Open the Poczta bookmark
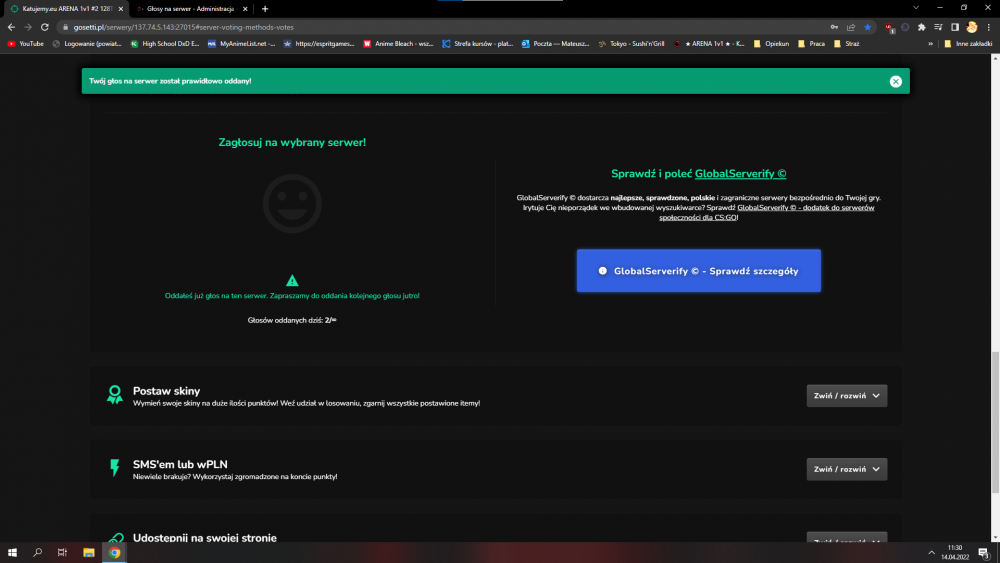Screen dimensions: 1000x563 point(555,44)
